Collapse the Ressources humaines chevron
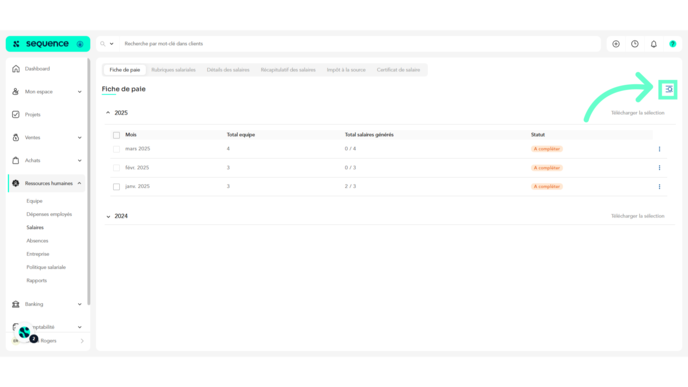Viewport: 688px width, 387px height. click(79, 183)
